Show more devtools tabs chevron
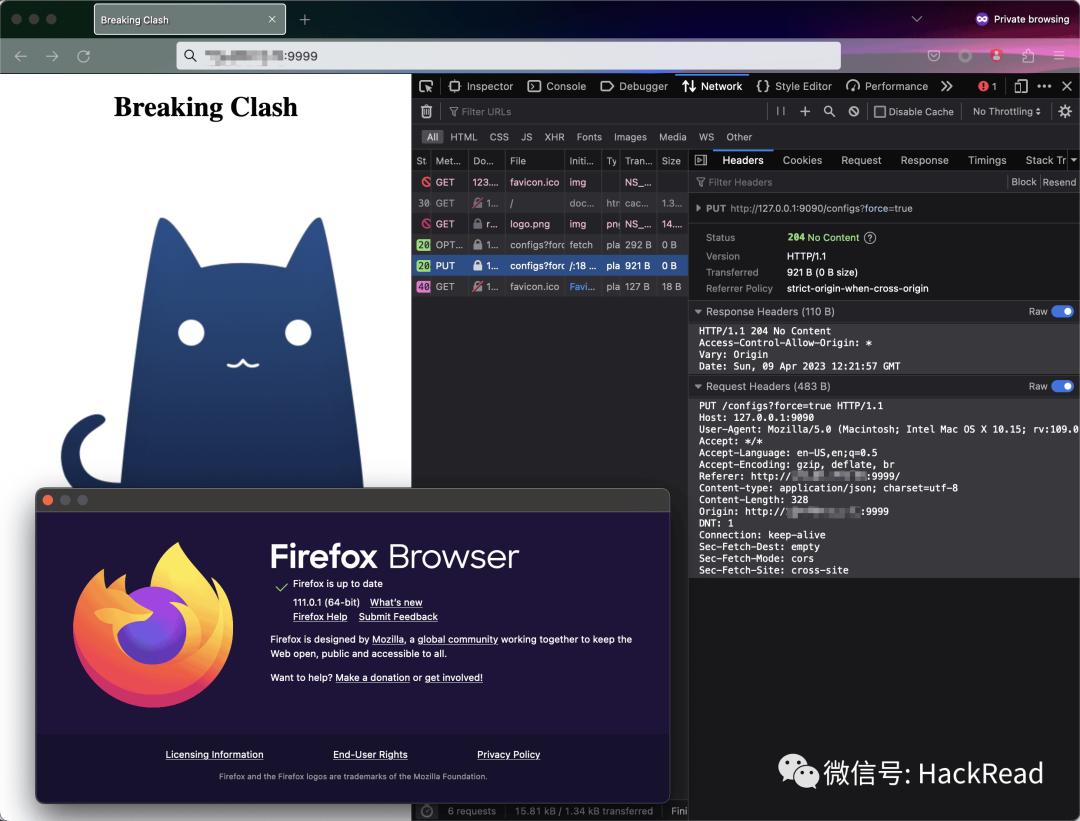This screenshot has height=821, width=1080. pyautogui.click(x=947, y=86)
